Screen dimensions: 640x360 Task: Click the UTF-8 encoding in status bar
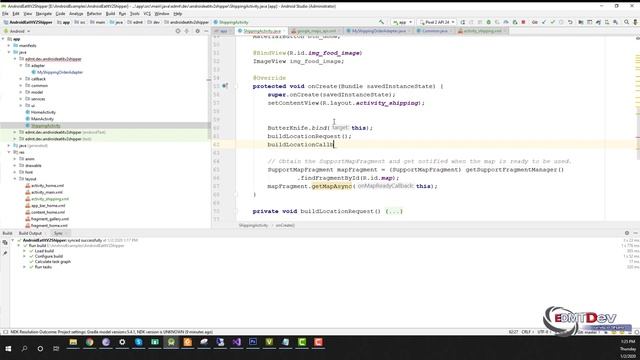click(544, 332)
